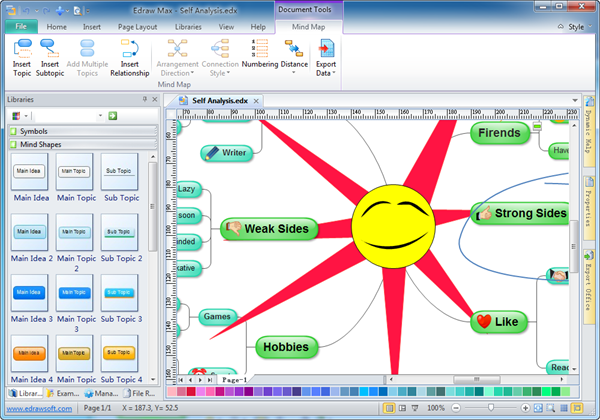Collapse the Symbols library section
The height and width of the screenshot is (420, 600).
[x=12, y=131]
